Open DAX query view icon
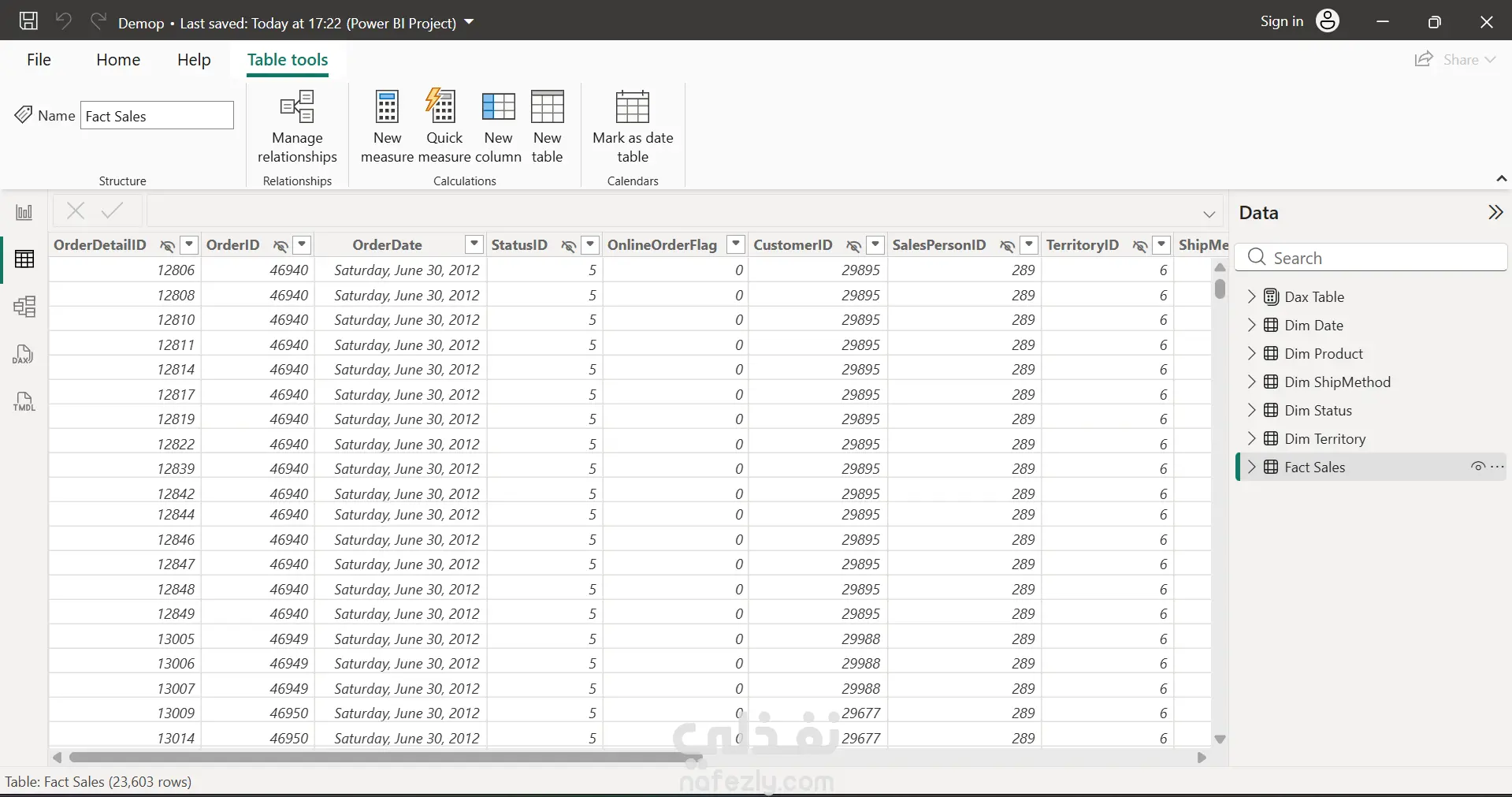 23,354
